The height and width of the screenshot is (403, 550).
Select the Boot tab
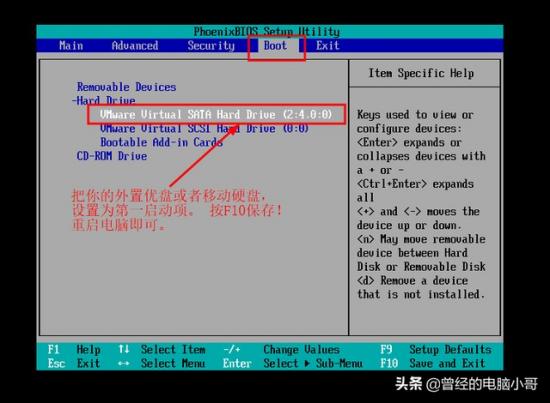(275, 46)
